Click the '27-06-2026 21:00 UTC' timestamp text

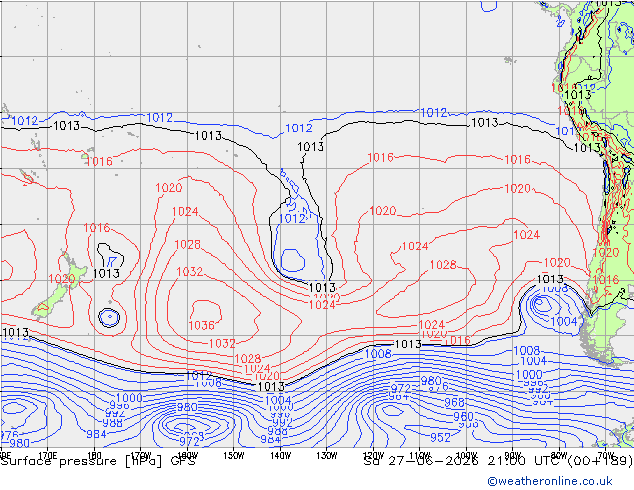click(476, 461)
